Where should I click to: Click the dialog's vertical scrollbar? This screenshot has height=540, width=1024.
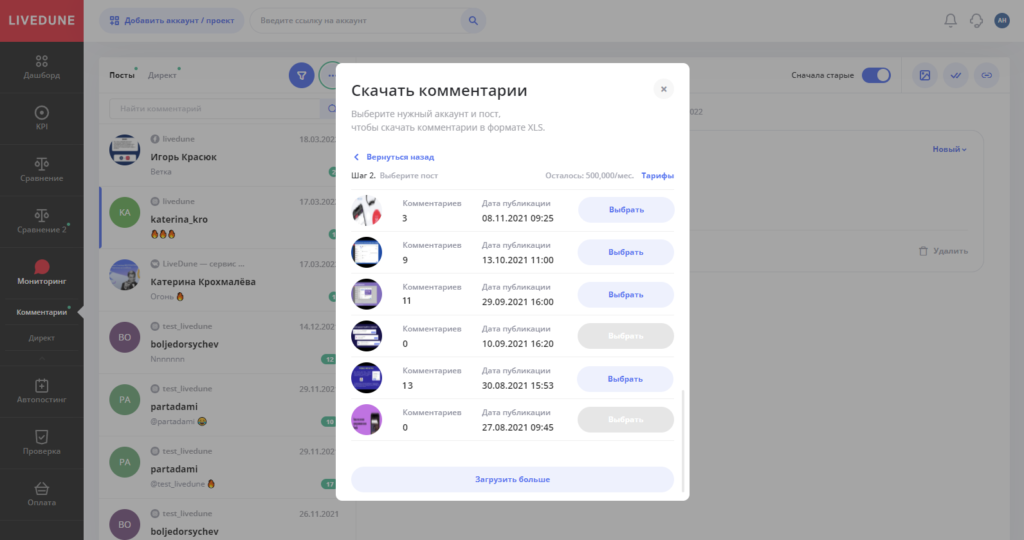684,440
